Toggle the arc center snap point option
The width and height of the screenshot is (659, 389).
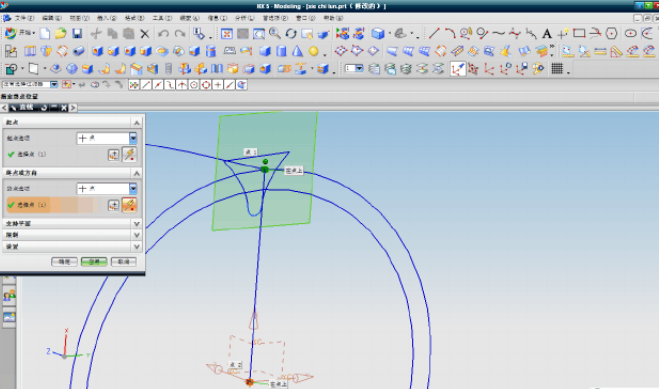[x=194, y=85]
